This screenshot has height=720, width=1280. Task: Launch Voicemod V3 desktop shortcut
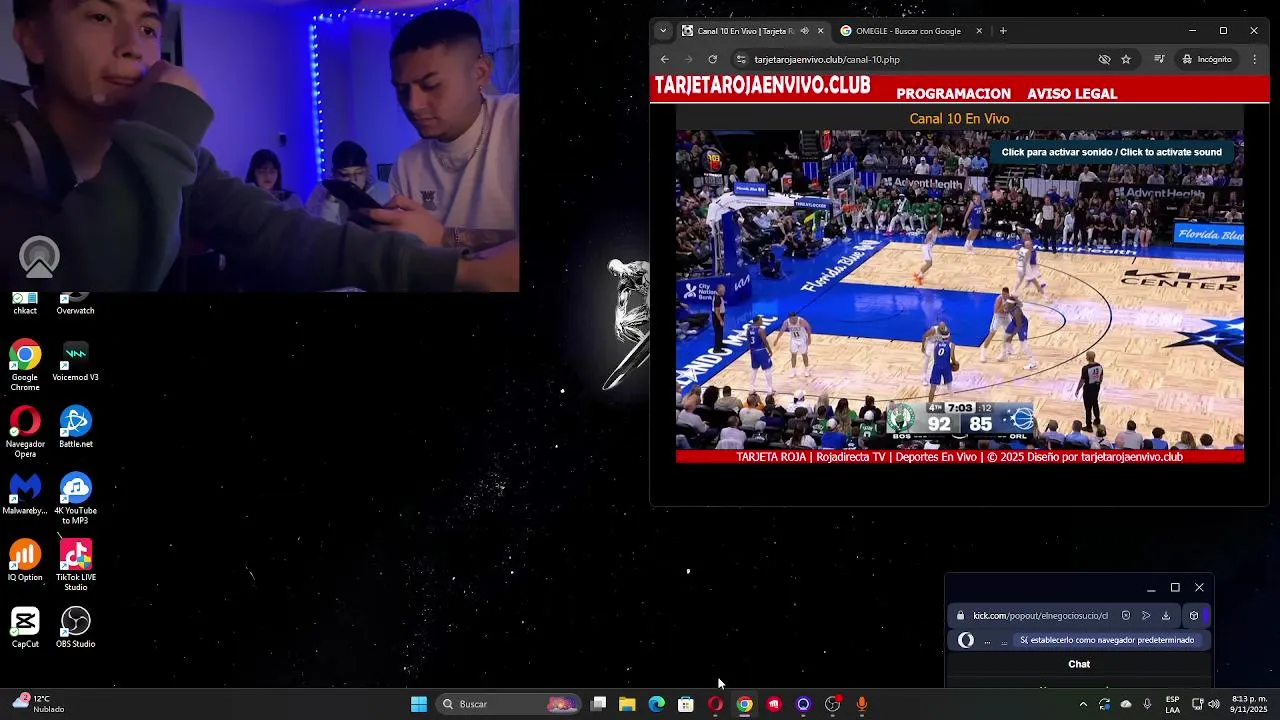tap(75, 362)
